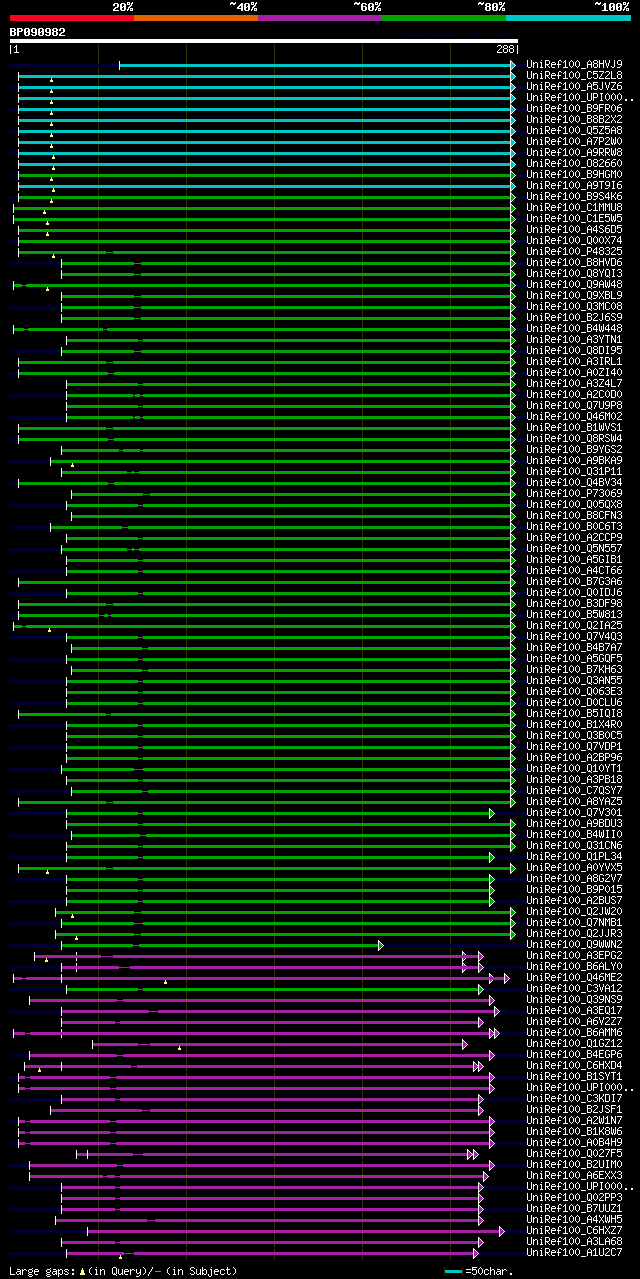Select label UniRef100_B0C6T3
Screen dimensions: 640x1279
pyautogui.click(x=574, y=527)
